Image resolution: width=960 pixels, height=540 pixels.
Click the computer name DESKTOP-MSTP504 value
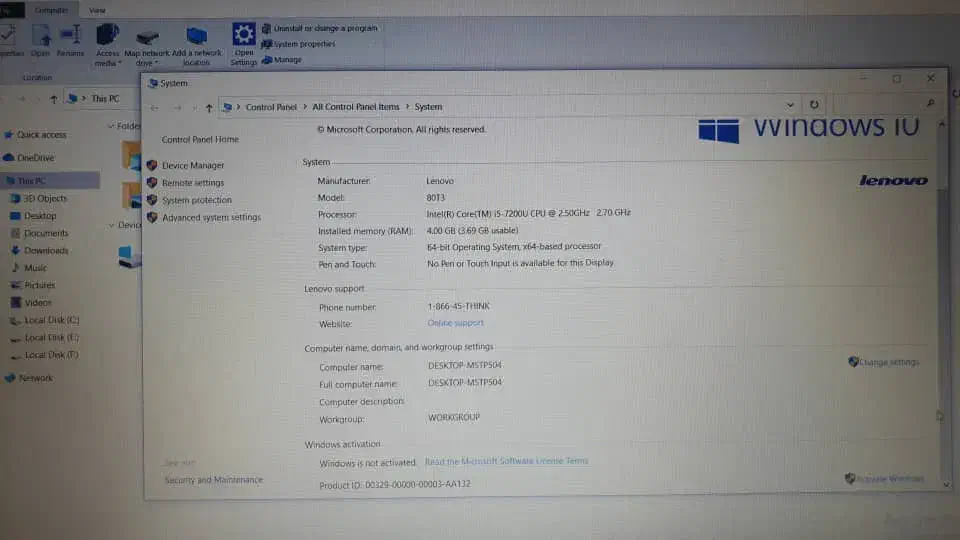(x=465, y=366)
